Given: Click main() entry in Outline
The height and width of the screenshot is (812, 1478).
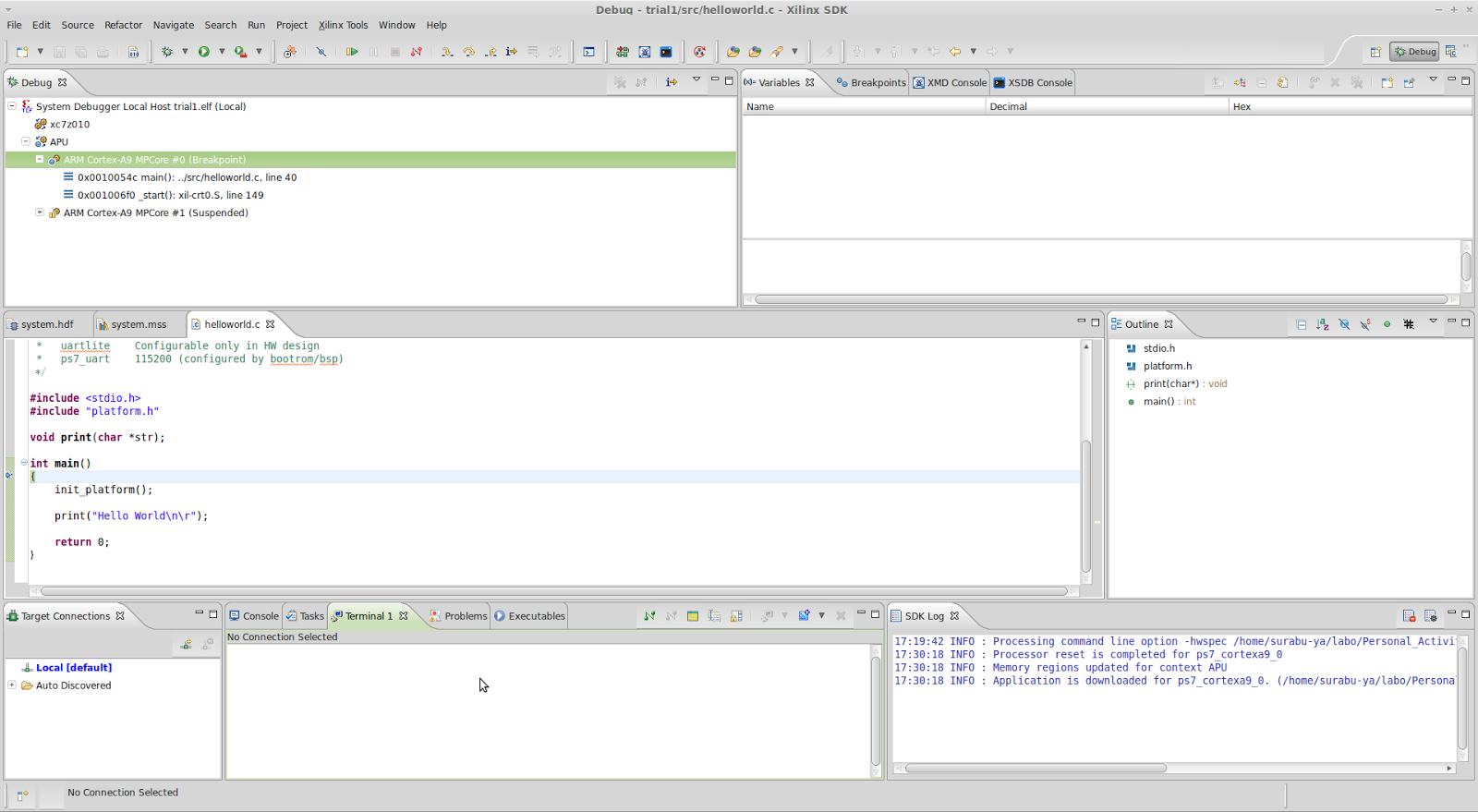Looking at the screenshot, I should click(1160, 402).
